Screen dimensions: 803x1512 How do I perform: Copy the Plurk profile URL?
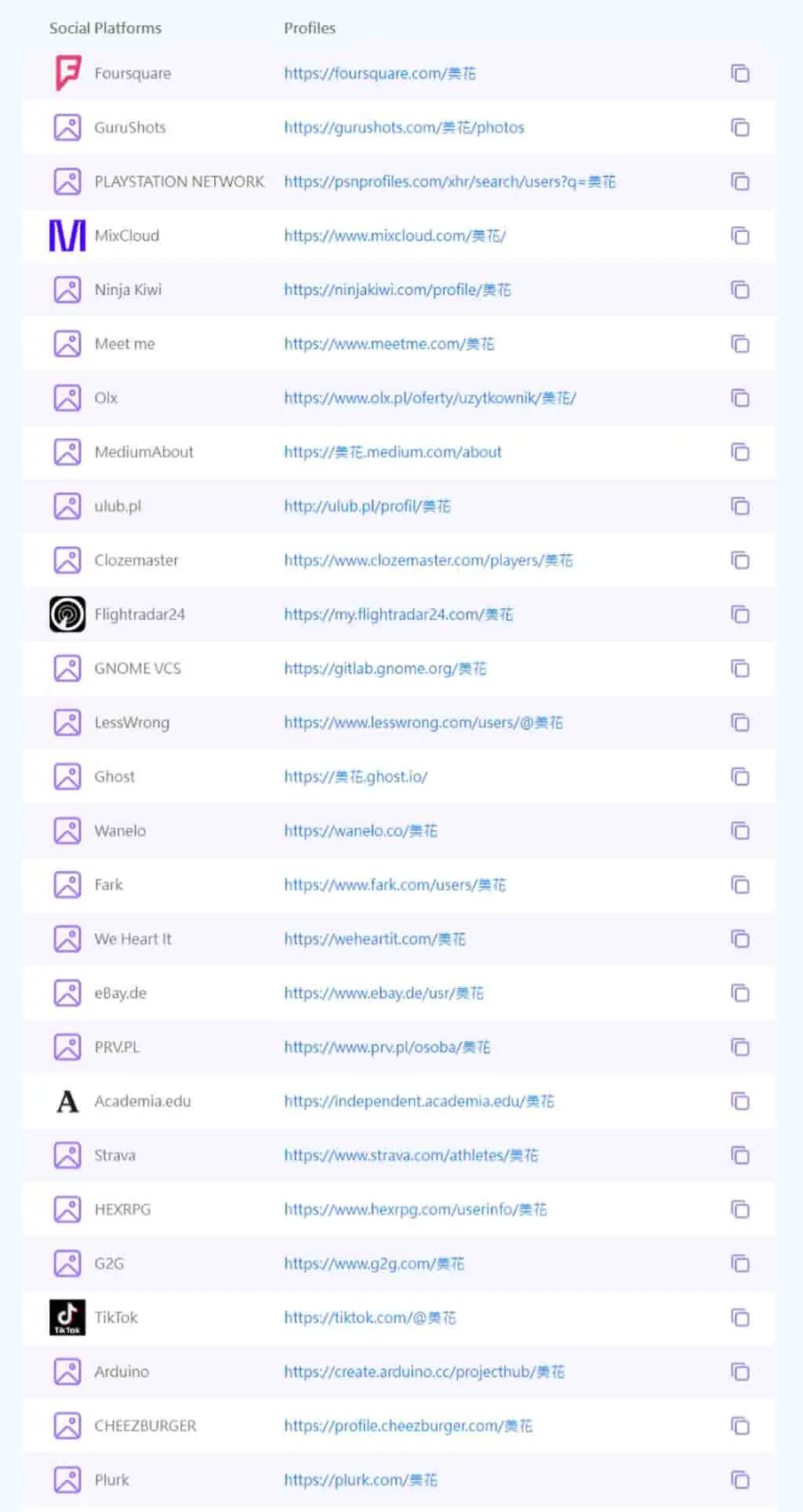(740, 1480)
